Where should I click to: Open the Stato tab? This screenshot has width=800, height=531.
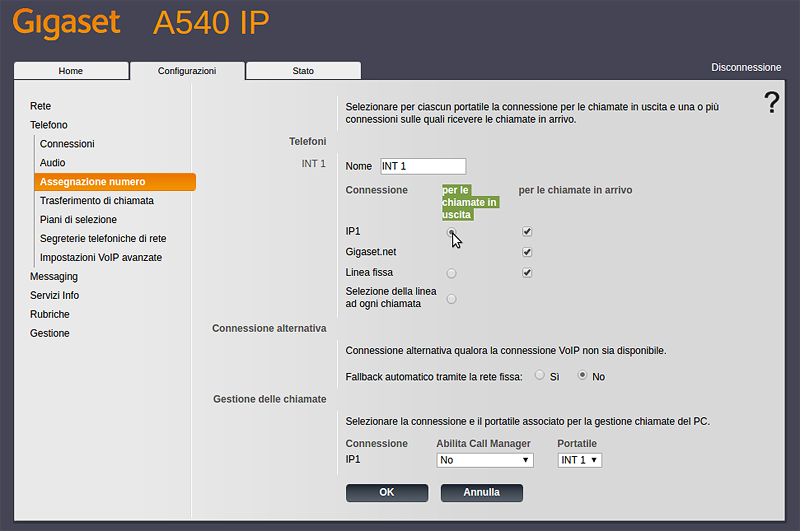click(x=303, y=71)
